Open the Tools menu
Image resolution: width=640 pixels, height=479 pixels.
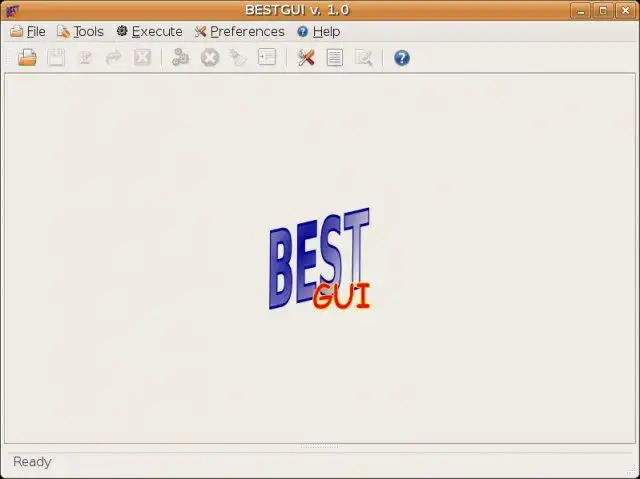point(80,32)
